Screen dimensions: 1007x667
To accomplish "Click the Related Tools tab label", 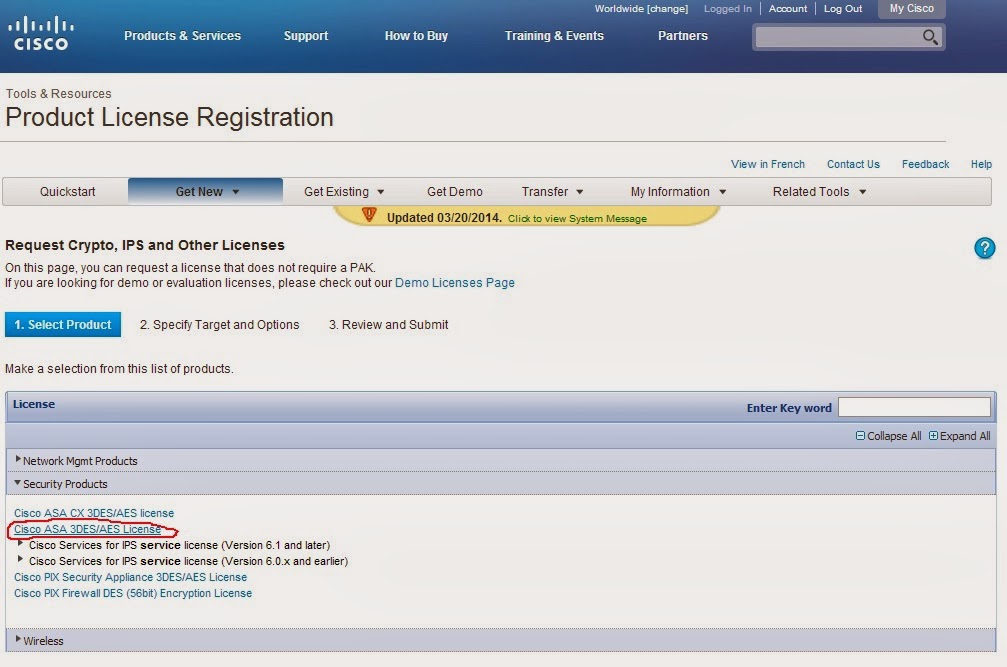I will coord(810,192).
